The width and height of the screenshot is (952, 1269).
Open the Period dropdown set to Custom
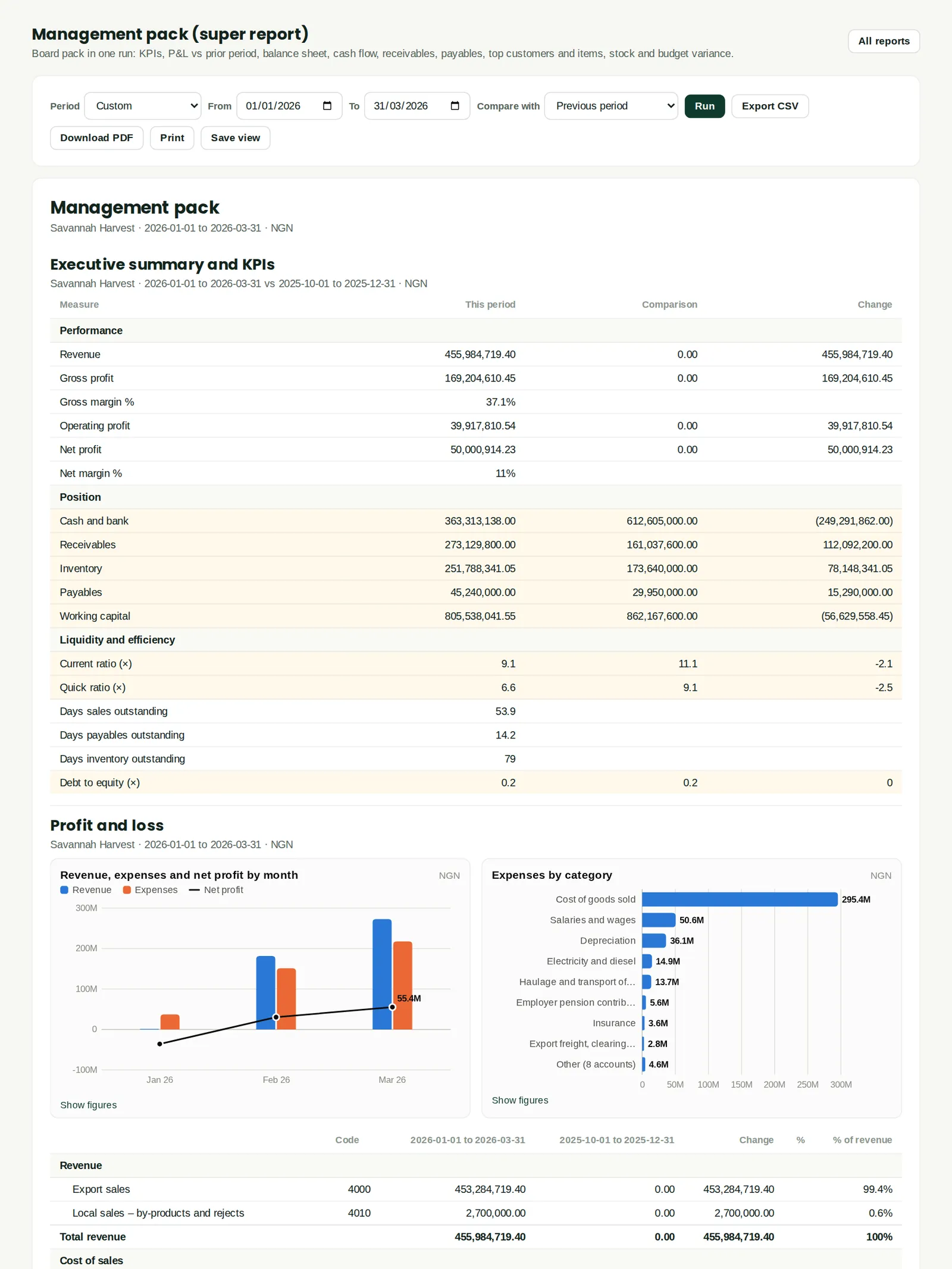pyautogui.click(x=143, y=106)
